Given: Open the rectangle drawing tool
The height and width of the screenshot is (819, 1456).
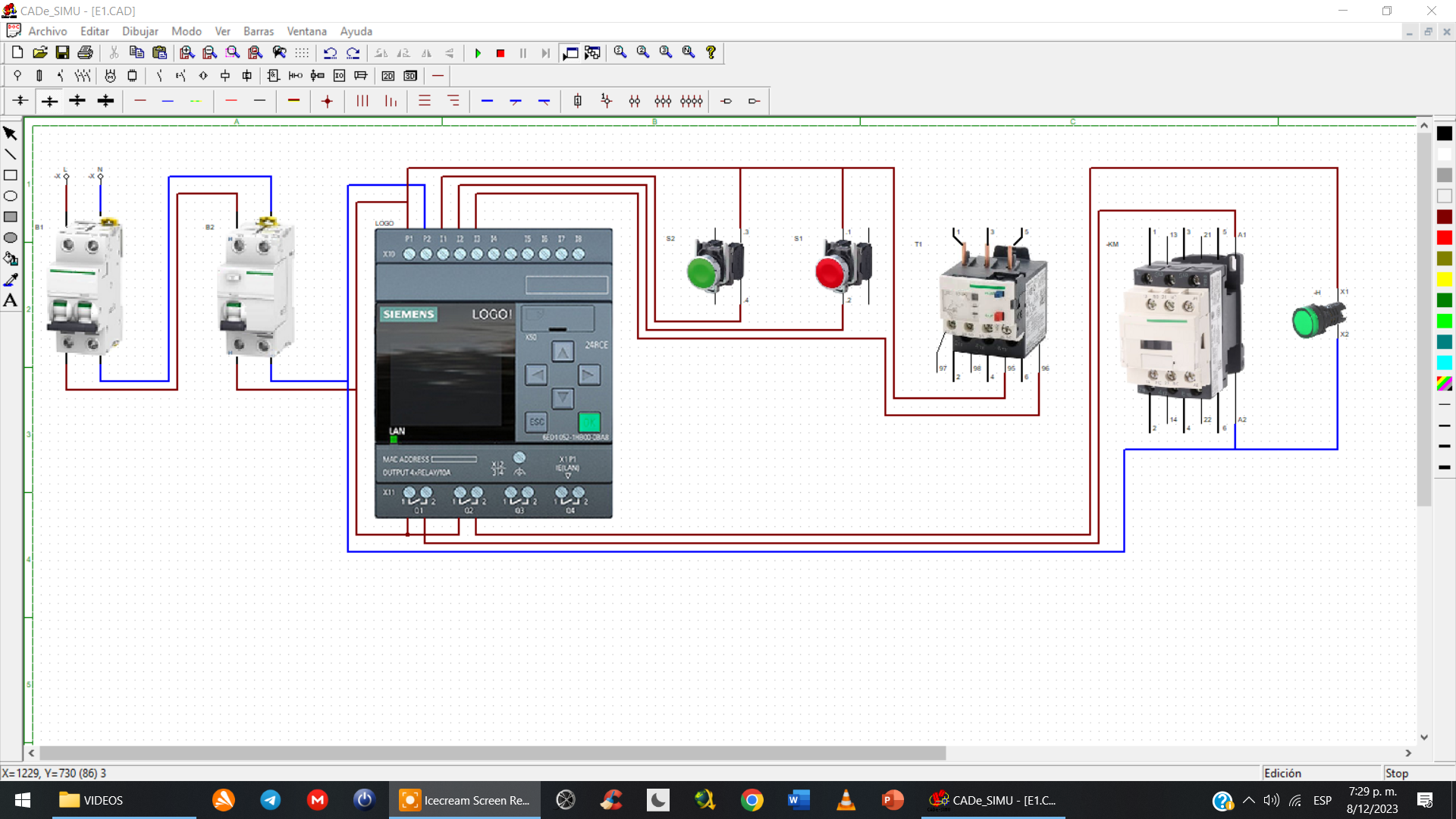Looking at the screenshot, I should (x=11, y=175).
